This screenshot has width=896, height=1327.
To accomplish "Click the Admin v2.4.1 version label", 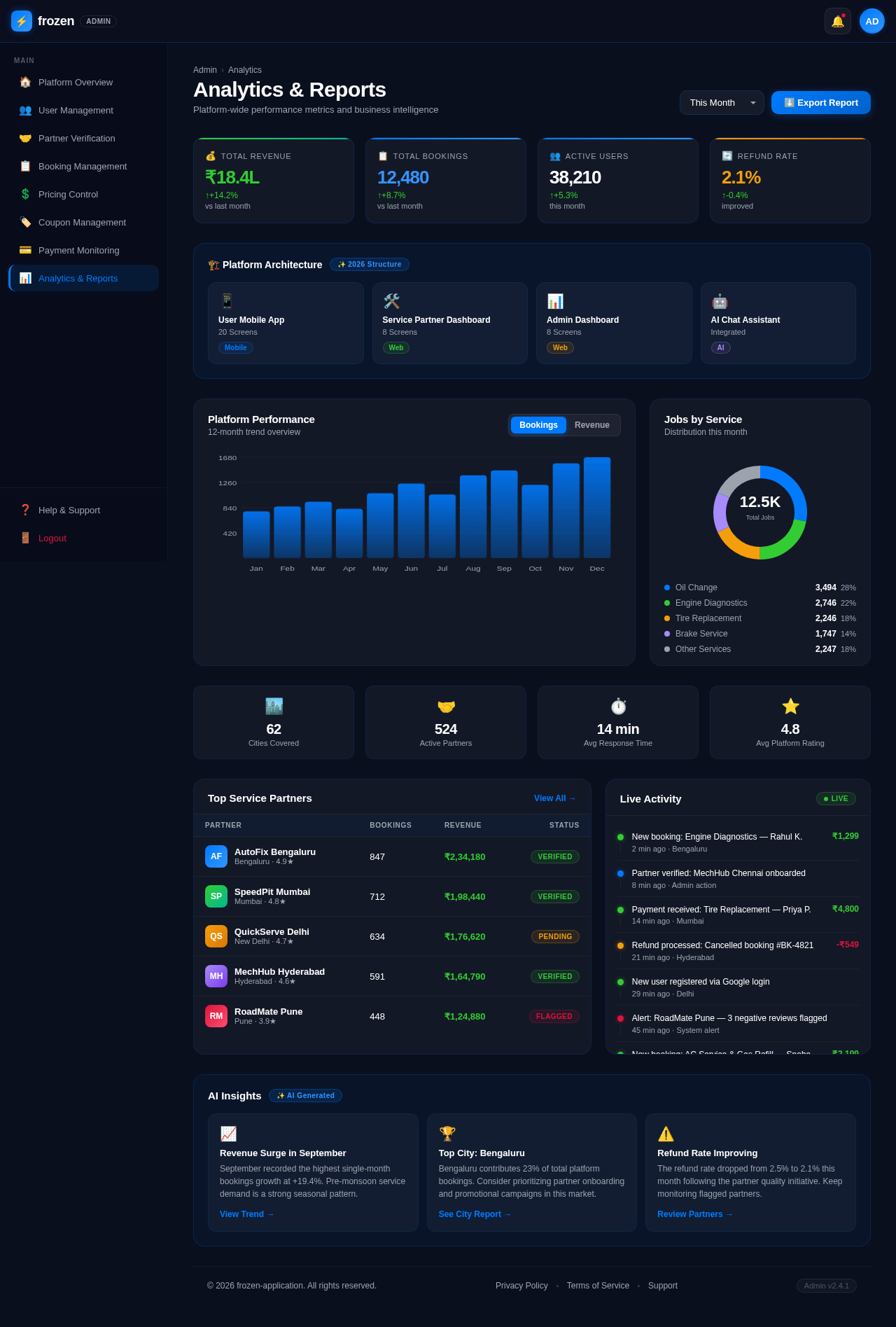I will click(x=827, y=1286).
